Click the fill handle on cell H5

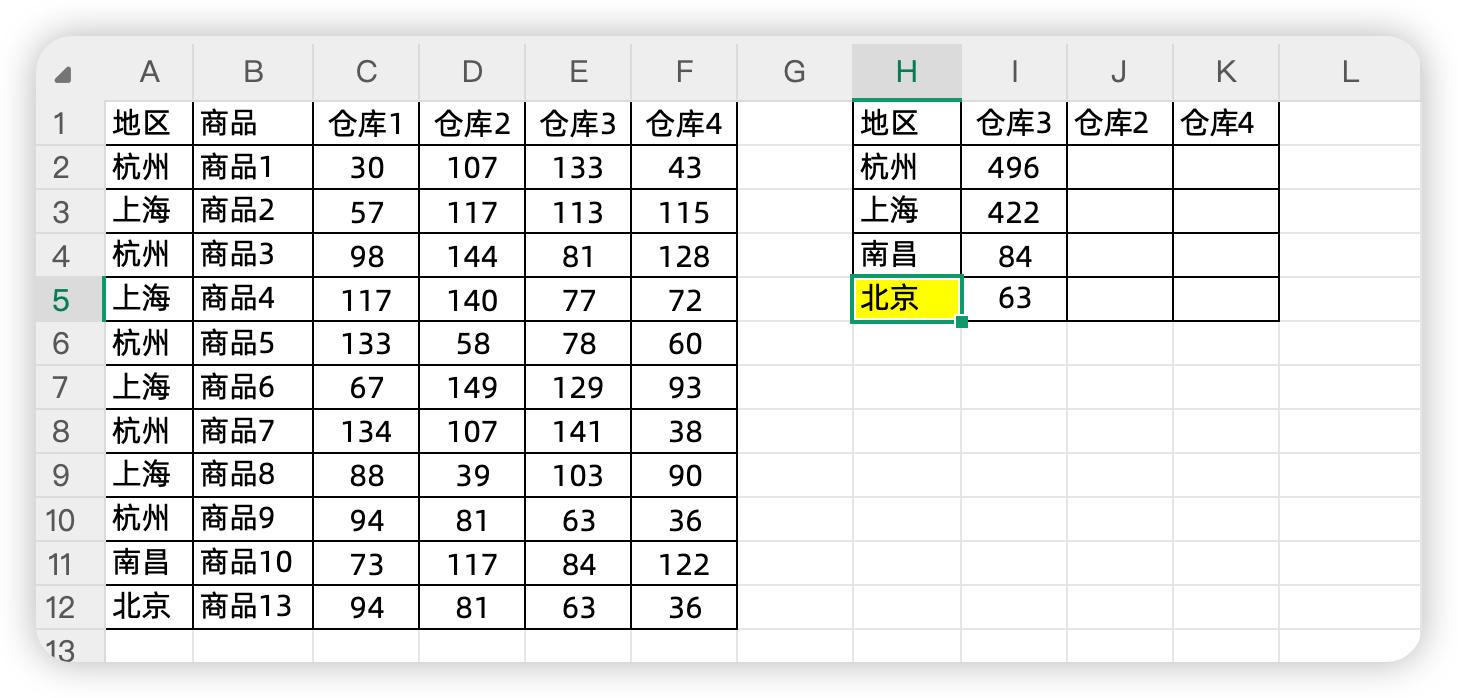962,322
